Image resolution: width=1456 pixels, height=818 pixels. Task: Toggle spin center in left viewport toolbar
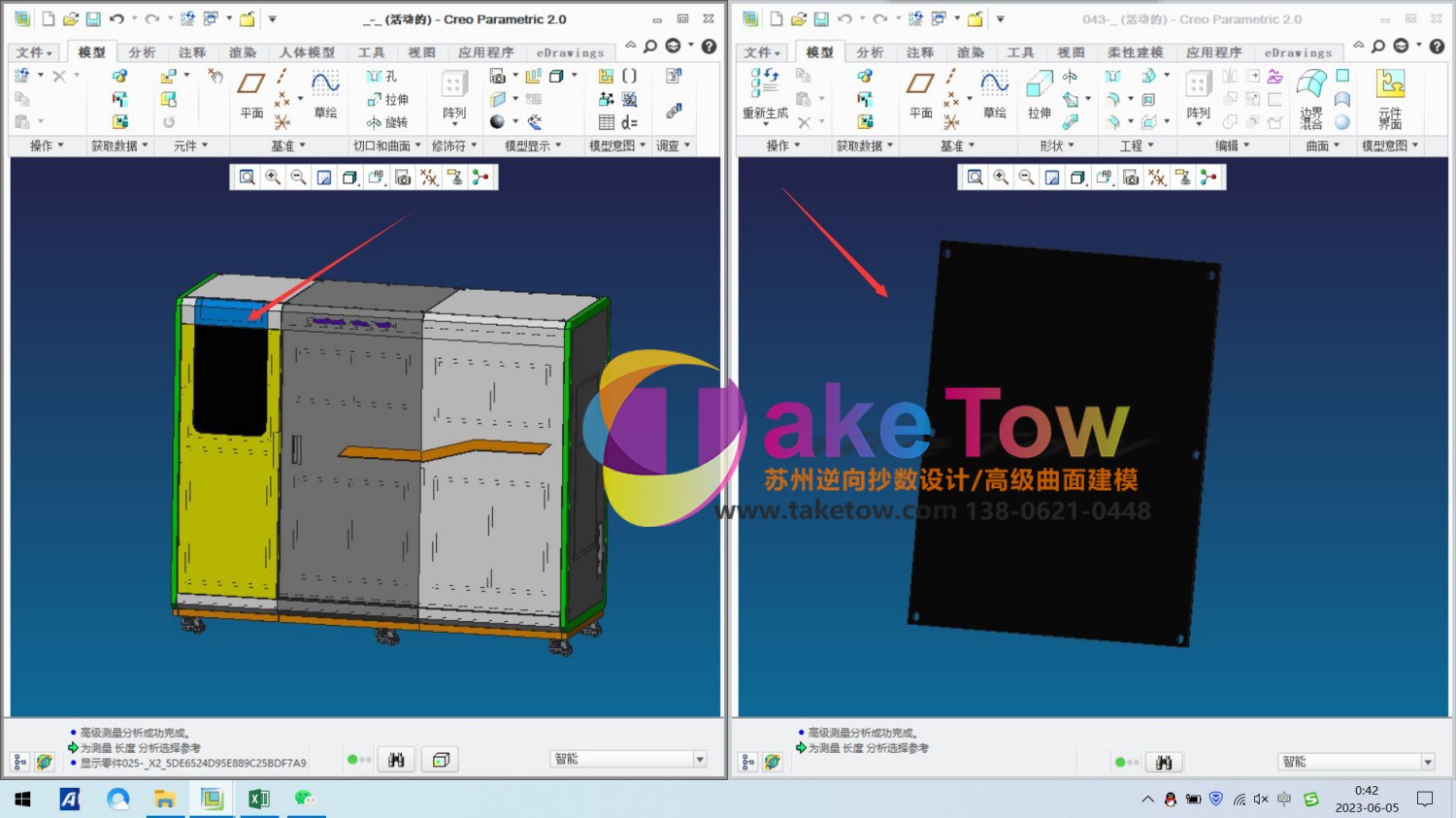(480, 178)
